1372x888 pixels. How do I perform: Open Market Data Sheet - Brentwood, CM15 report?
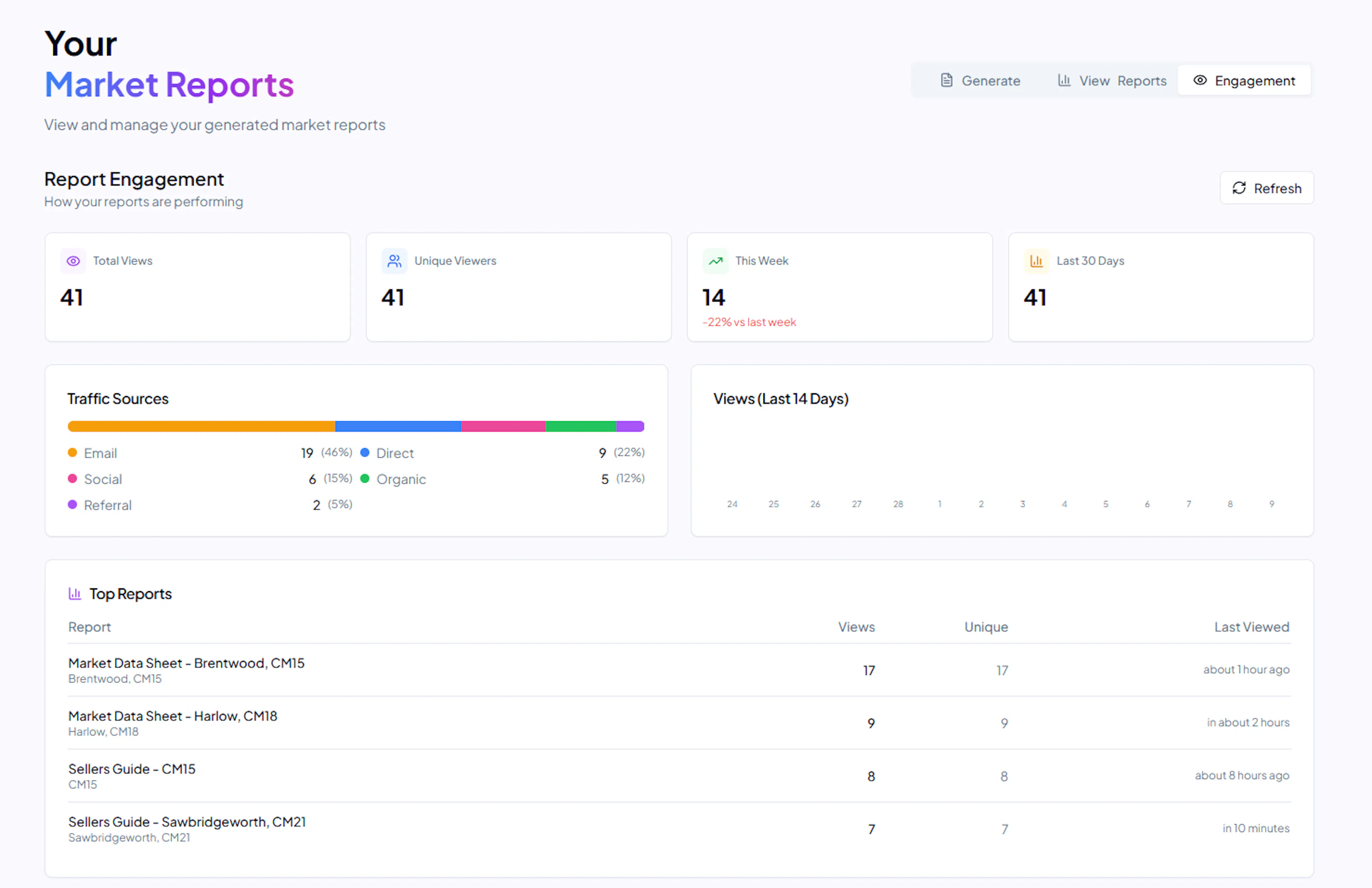point(186,663)
